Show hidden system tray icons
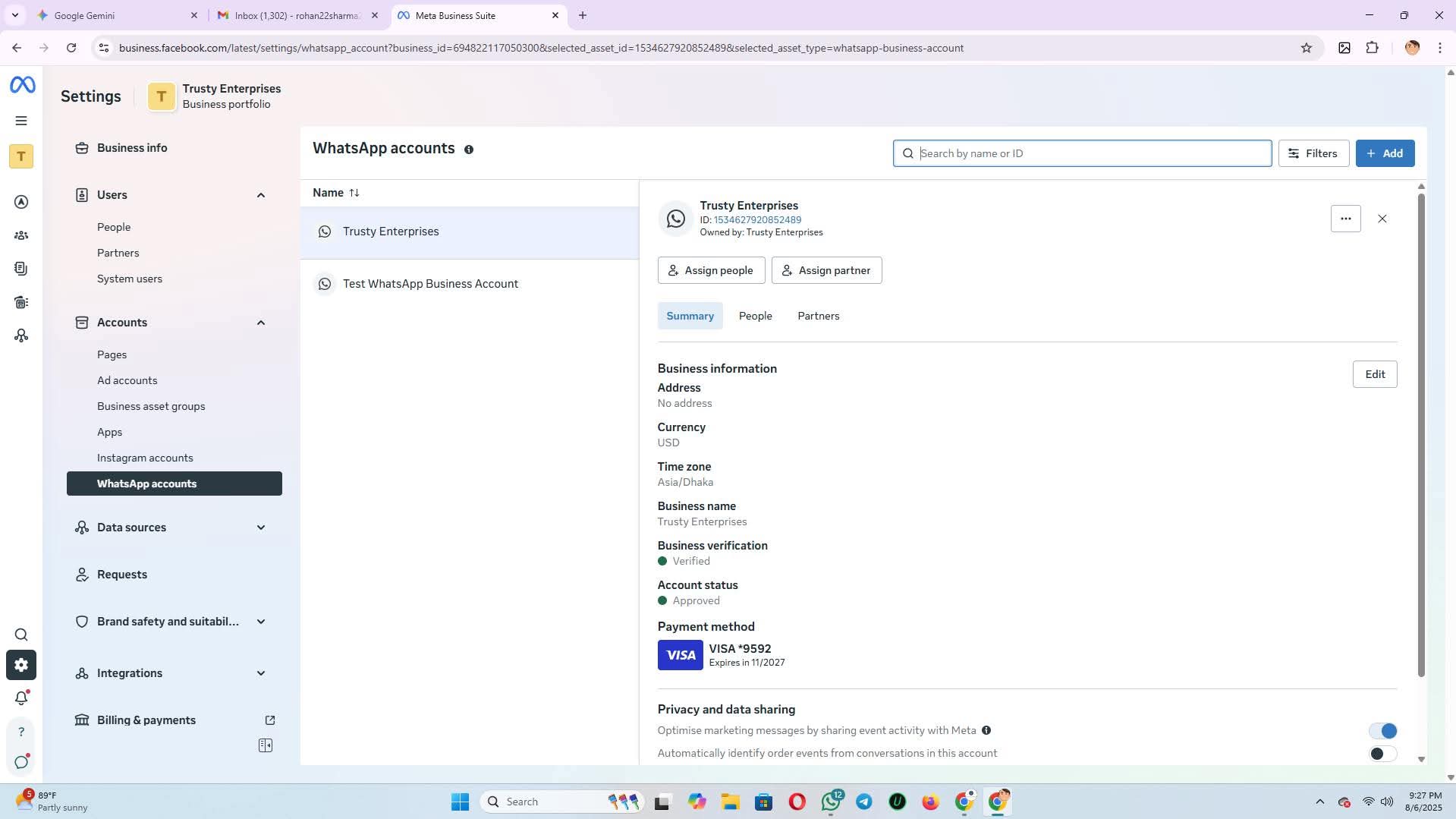1456x819 pixels. click(1319, 802)
